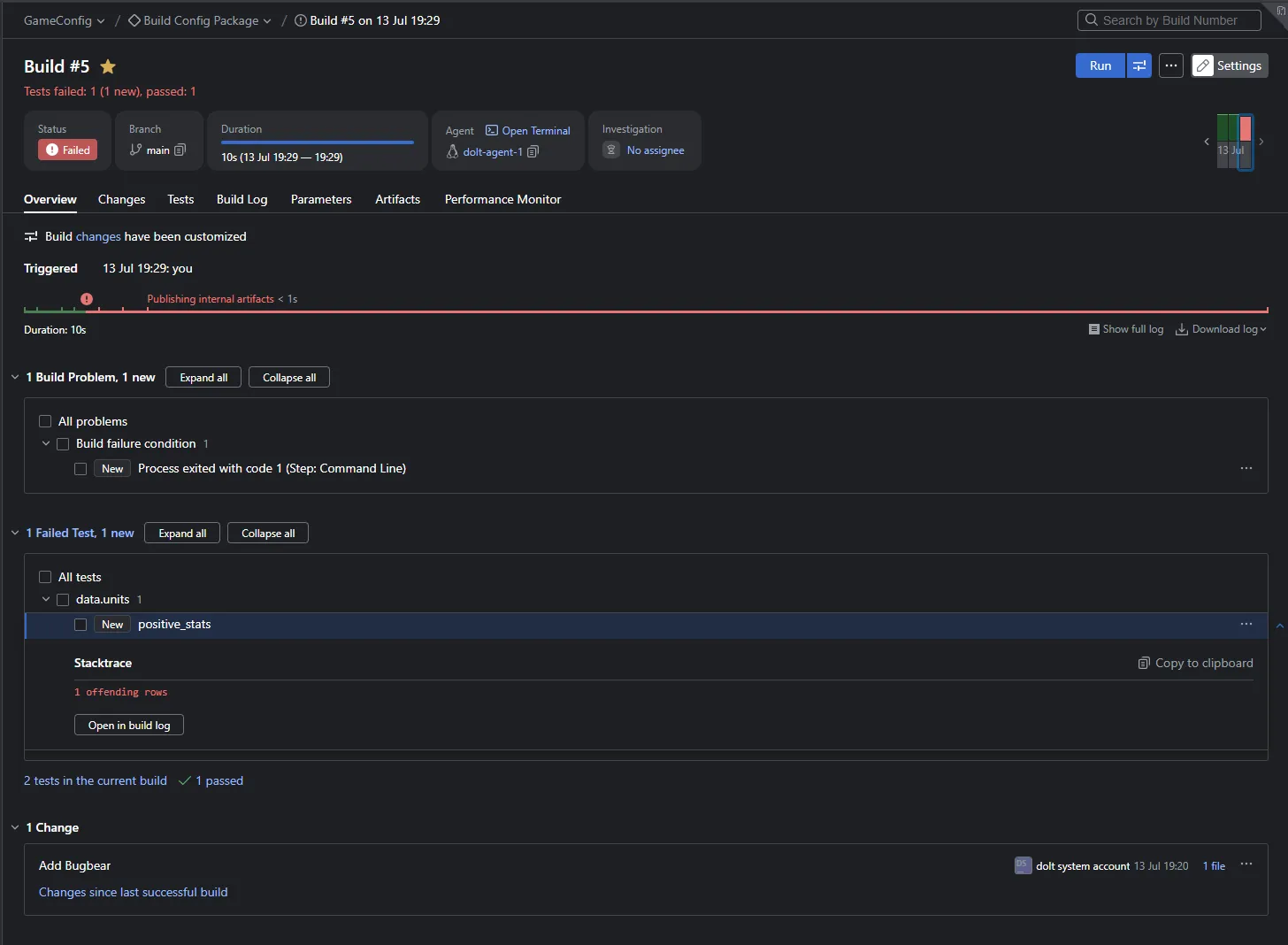The image size is (1288, 945).
Task: Open Changes since last successful build link
Action: [x=134, y=892]
